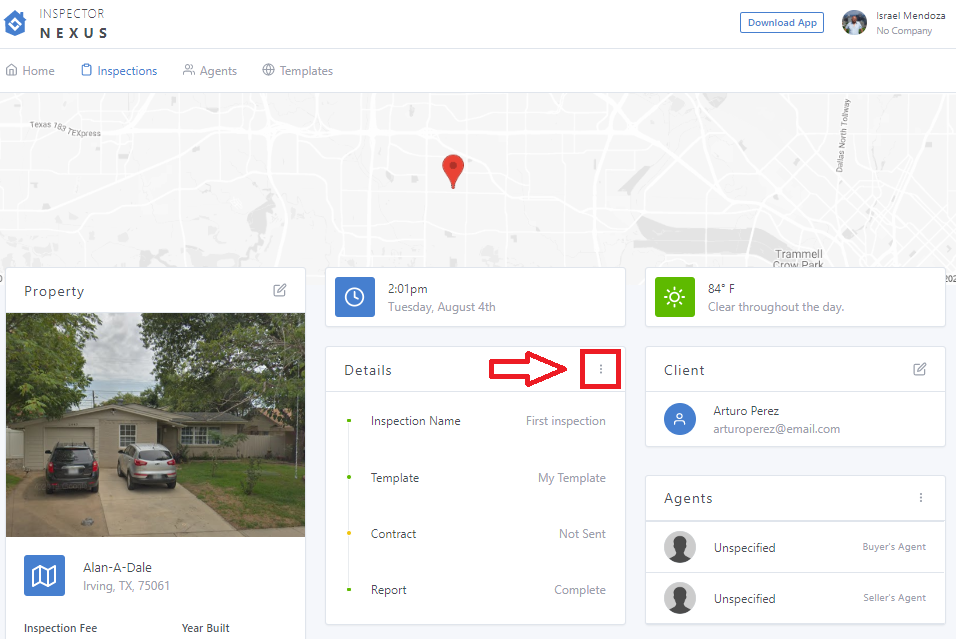Edit the Property card with pencil icon

[280, 290]
